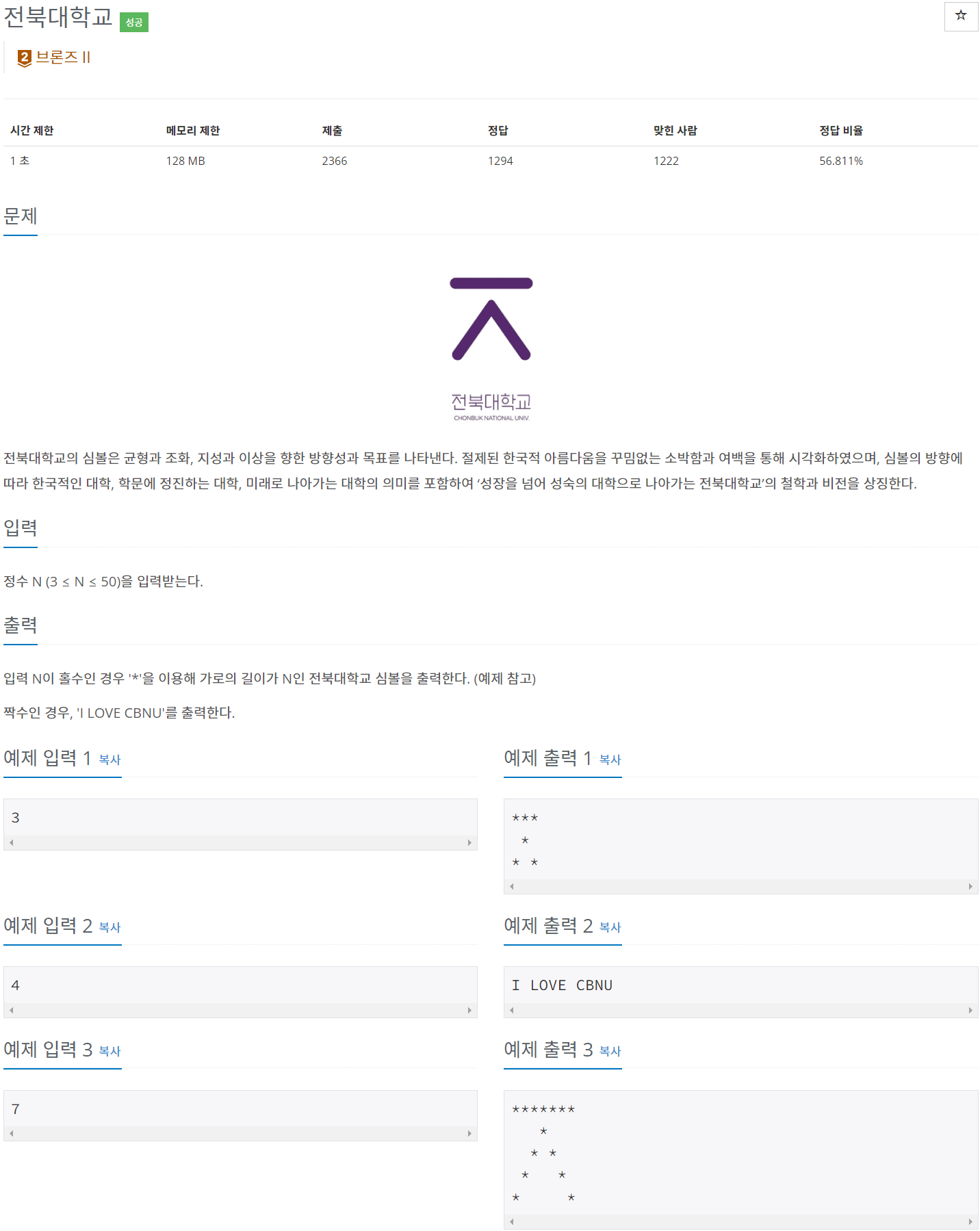Click right scroll arrow of example input 1
This screenshot has width=980, height=1231.
[469, 843]
